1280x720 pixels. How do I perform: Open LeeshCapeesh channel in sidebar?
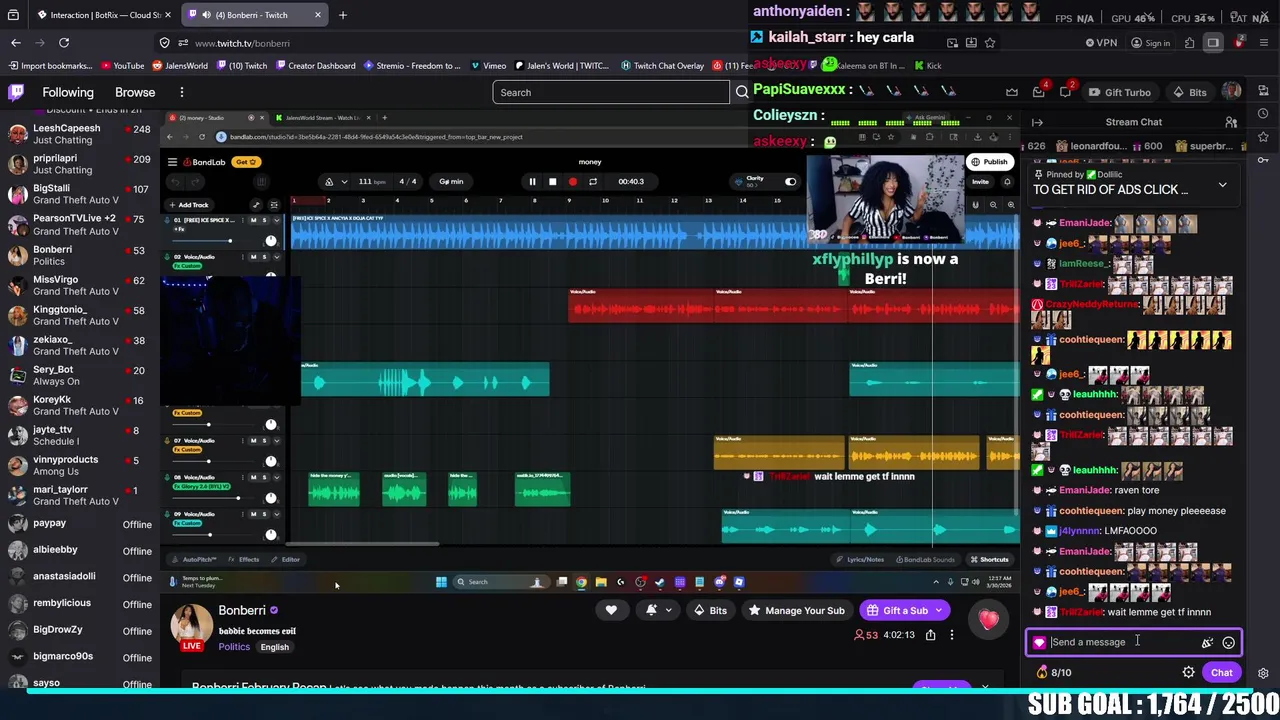pos(80,134)
